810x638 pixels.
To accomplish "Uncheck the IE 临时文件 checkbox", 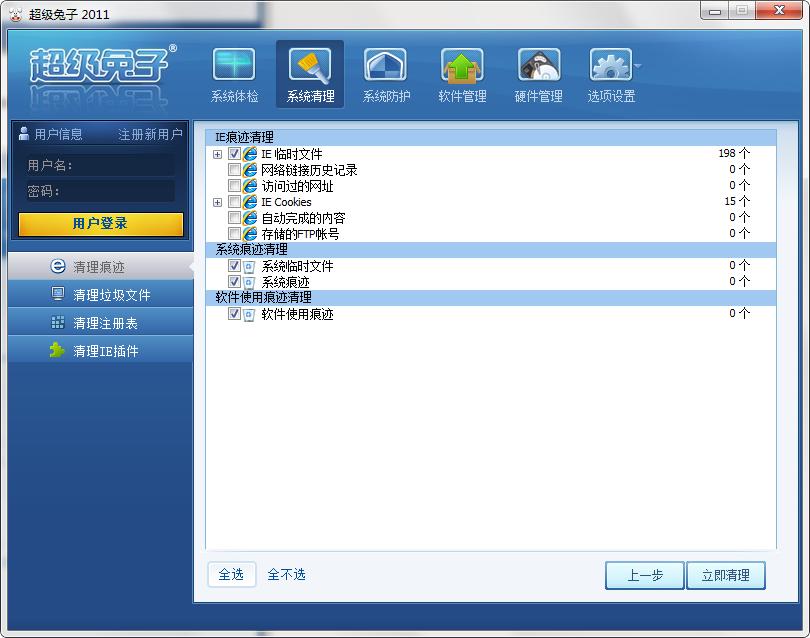I will coord(234,153).
